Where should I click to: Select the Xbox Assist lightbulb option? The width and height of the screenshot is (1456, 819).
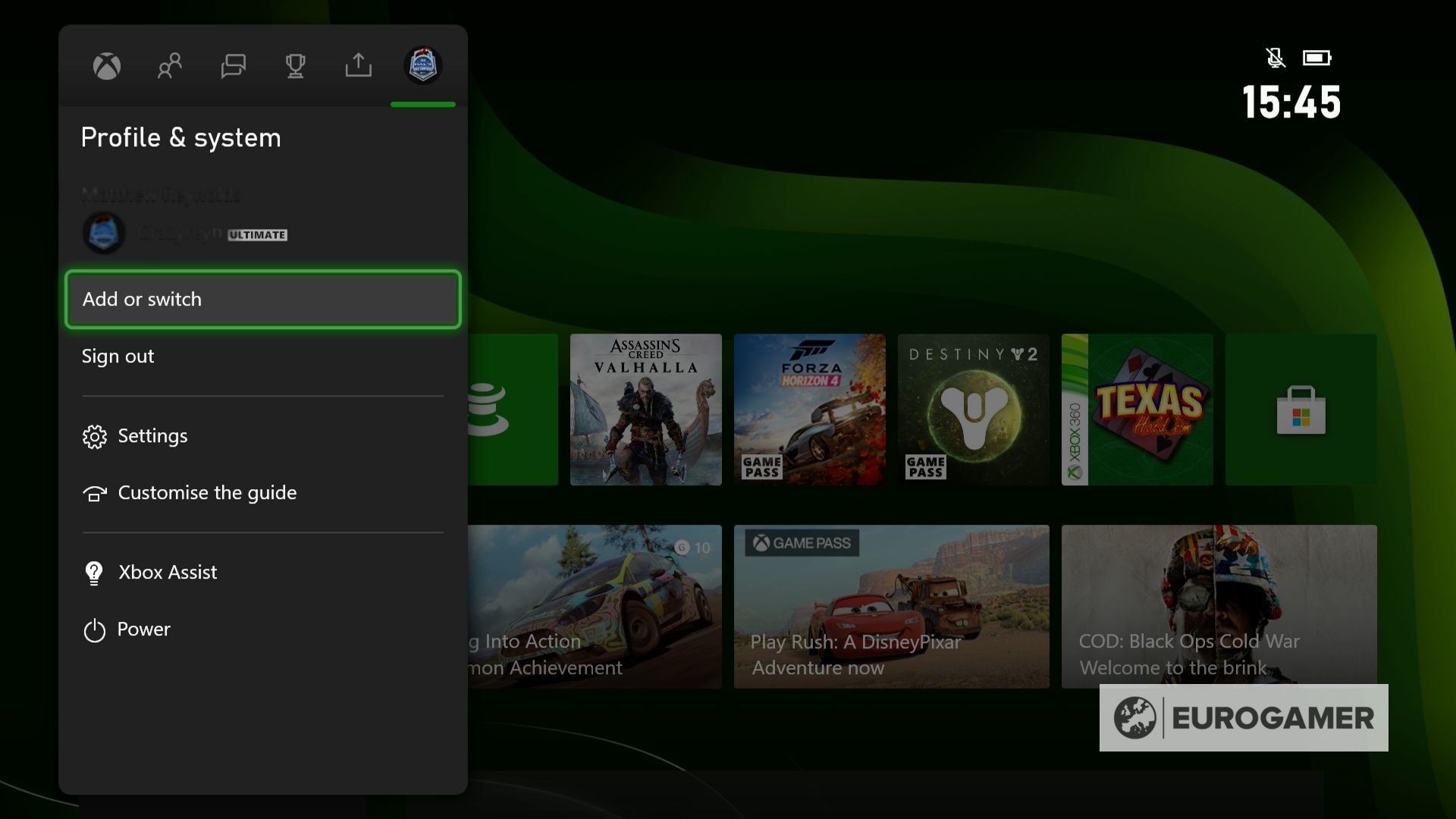pyautogui.click(x=166, y=572)
